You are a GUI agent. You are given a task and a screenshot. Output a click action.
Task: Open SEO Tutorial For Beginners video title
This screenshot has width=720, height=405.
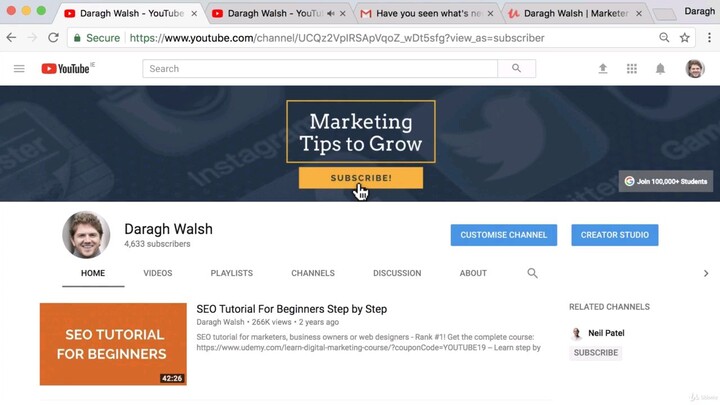coord(292,309)
